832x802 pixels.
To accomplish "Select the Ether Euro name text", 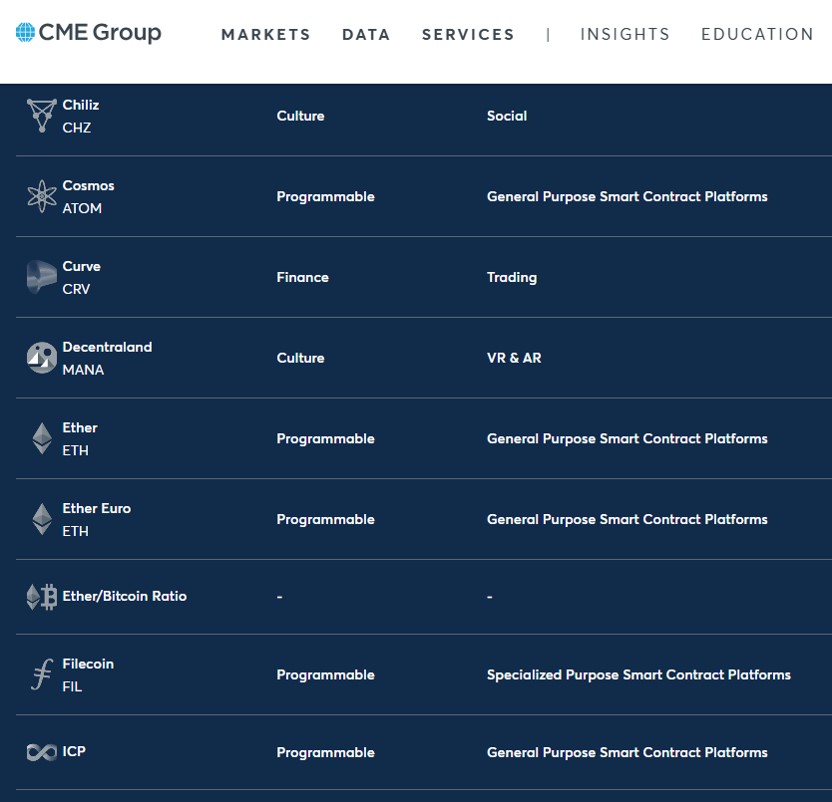I will click(97, 508).
